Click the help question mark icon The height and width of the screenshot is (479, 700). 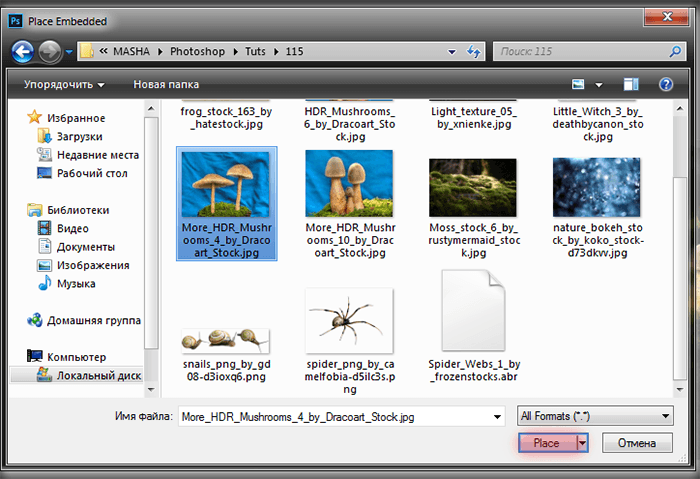[665, 84]
